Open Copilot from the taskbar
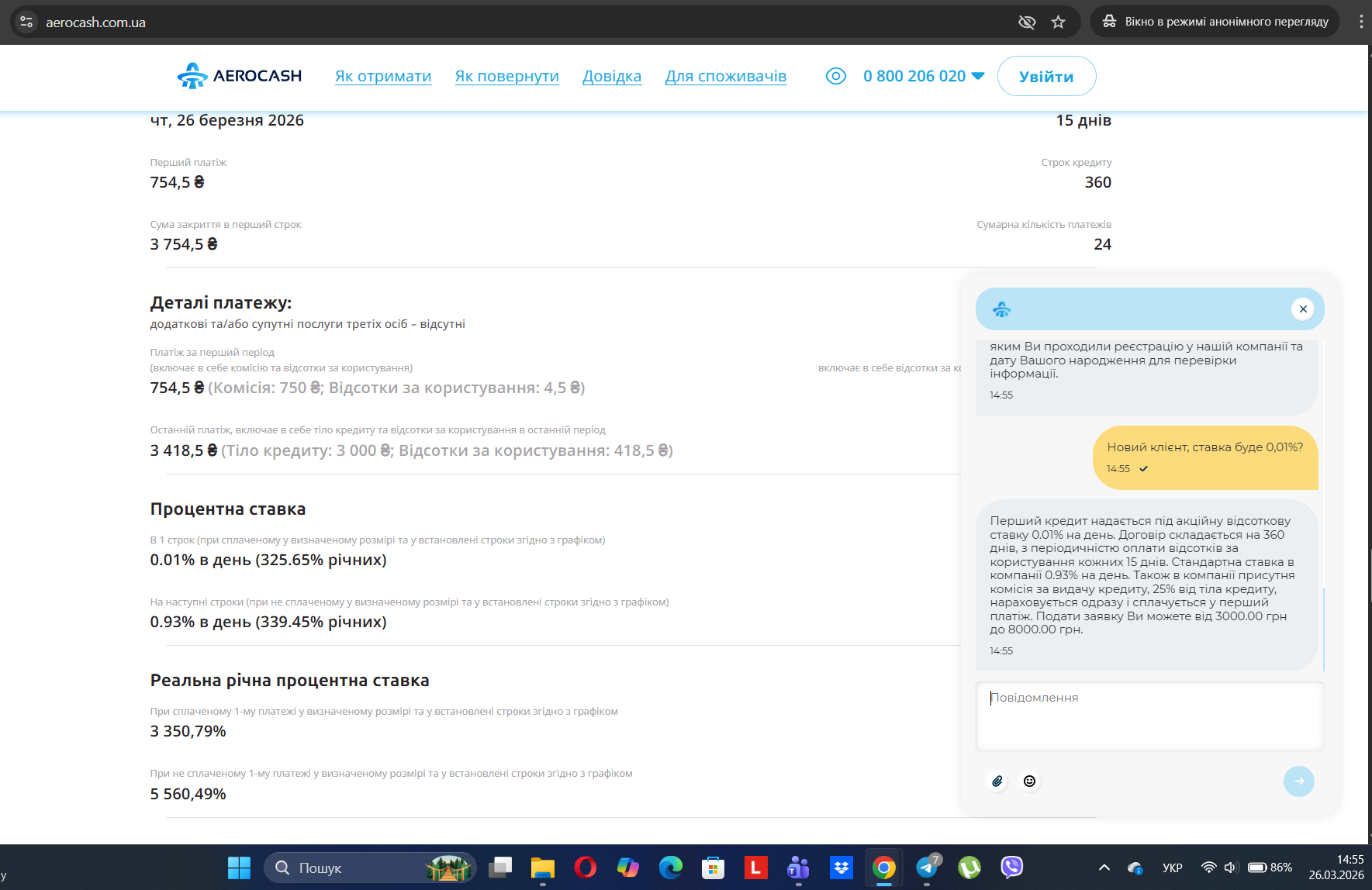This screenshot has height=890, width=1372. [x=628, y=868]
